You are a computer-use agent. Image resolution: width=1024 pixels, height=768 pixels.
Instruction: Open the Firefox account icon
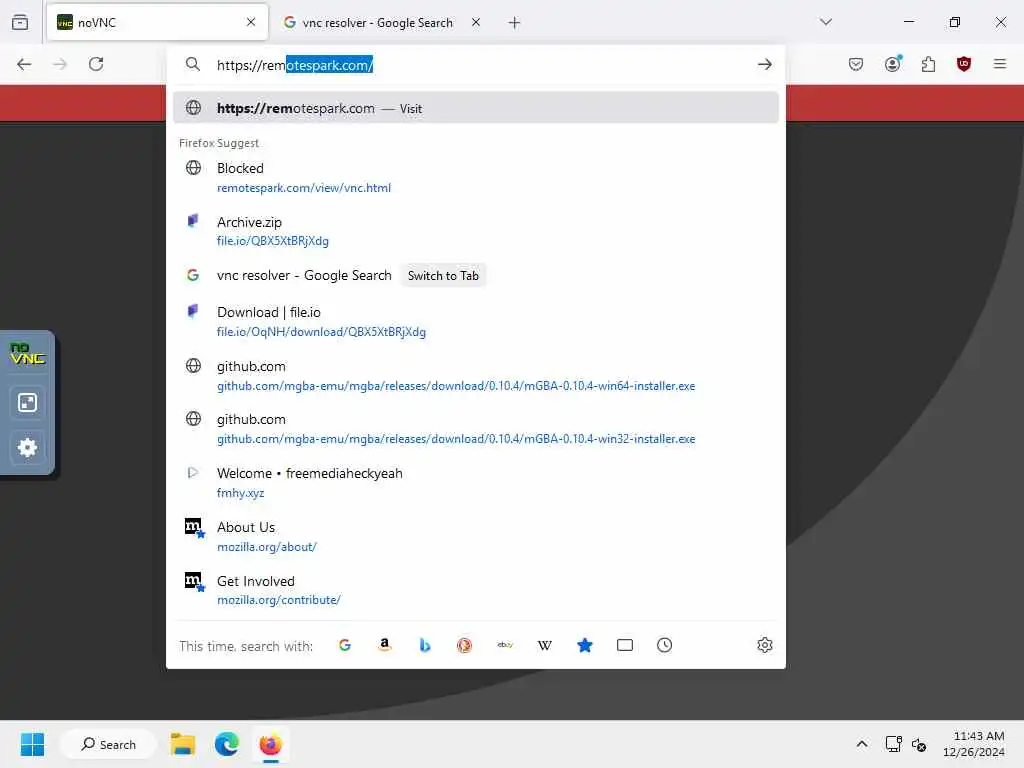point(893,64)
